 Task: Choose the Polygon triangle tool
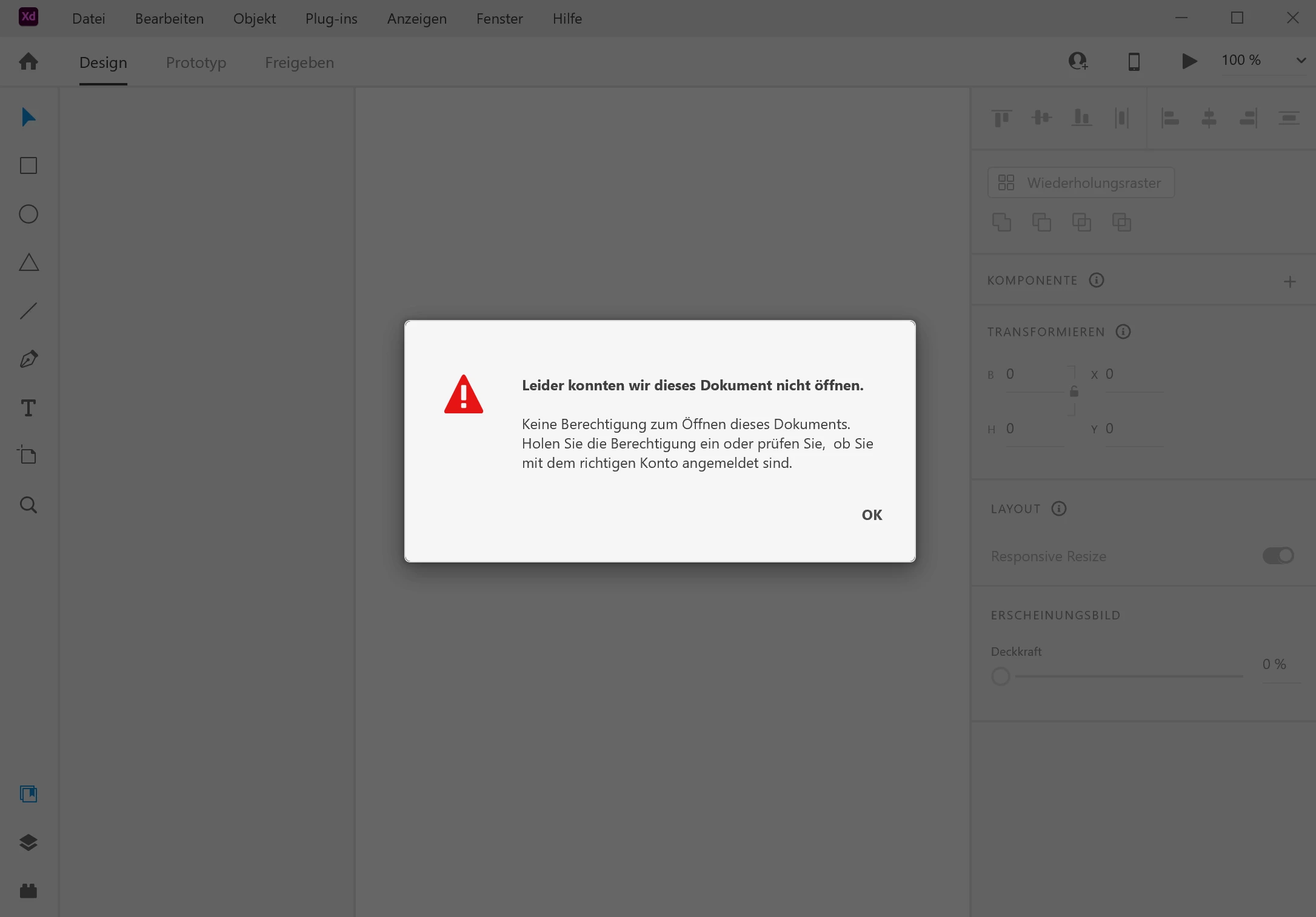pos(28,262)
